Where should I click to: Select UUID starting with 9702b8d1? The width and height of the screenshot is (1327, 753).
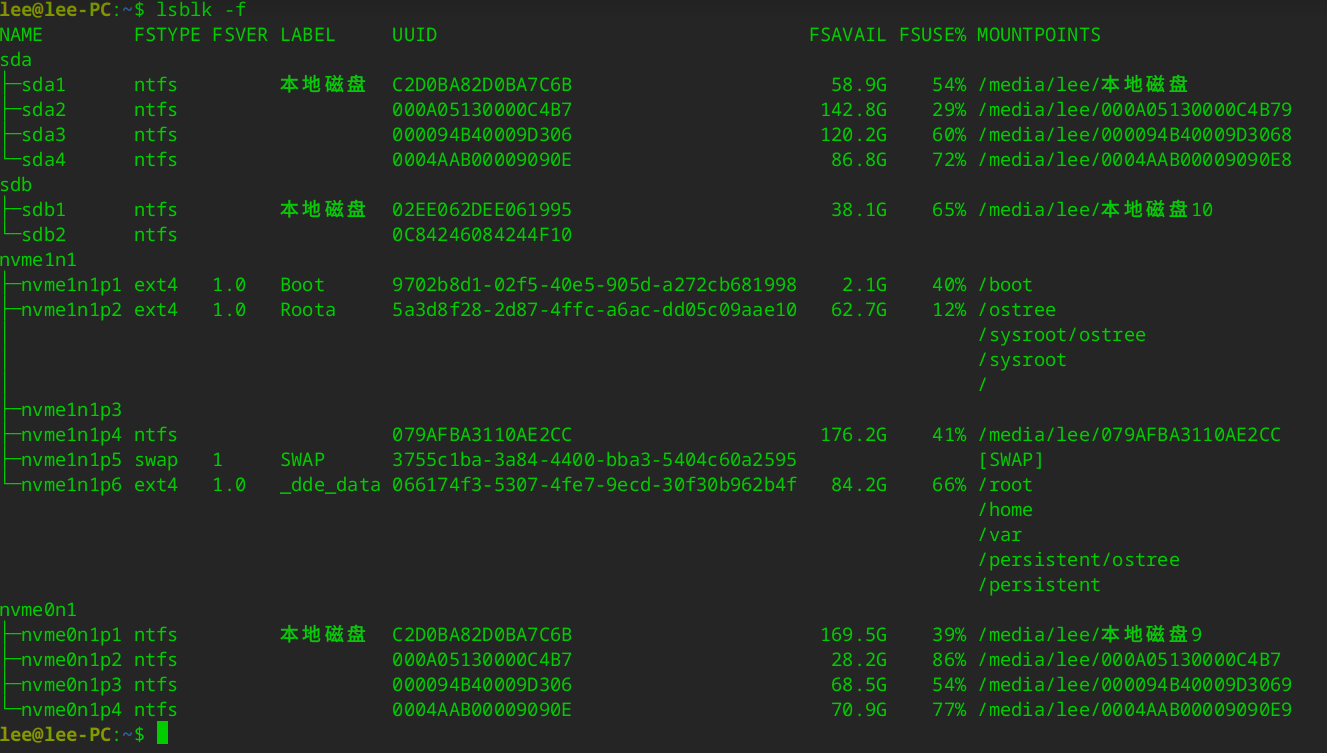click(594, 285)
